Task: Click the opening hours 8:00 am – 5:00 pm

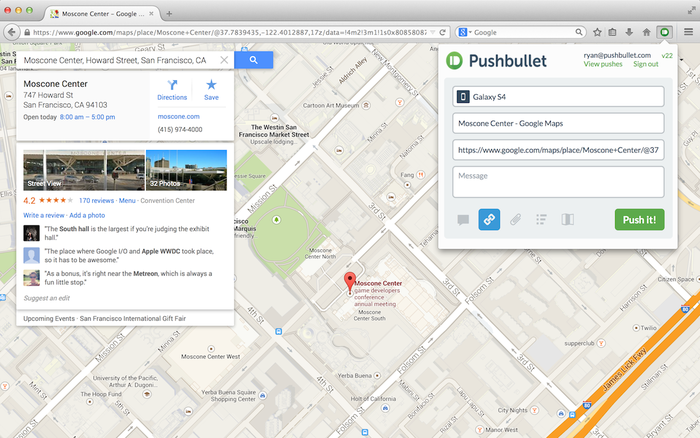Action: (88, 117)
